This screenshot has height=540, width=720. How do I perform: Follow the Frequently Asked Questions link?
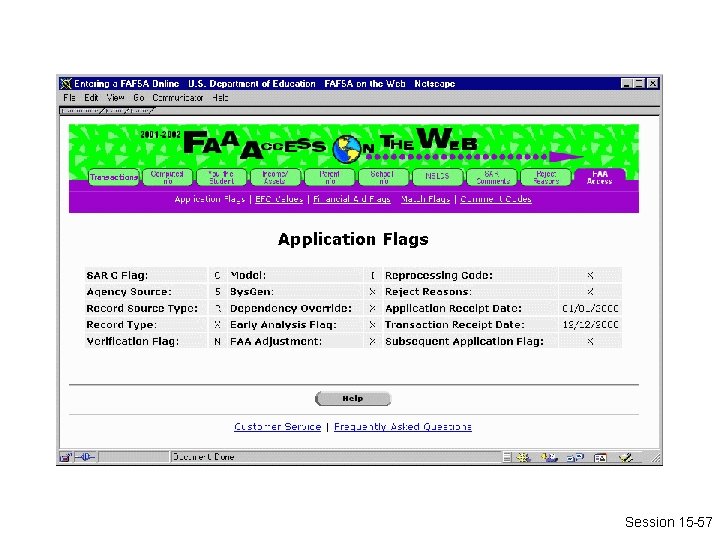tap(403, 427)
